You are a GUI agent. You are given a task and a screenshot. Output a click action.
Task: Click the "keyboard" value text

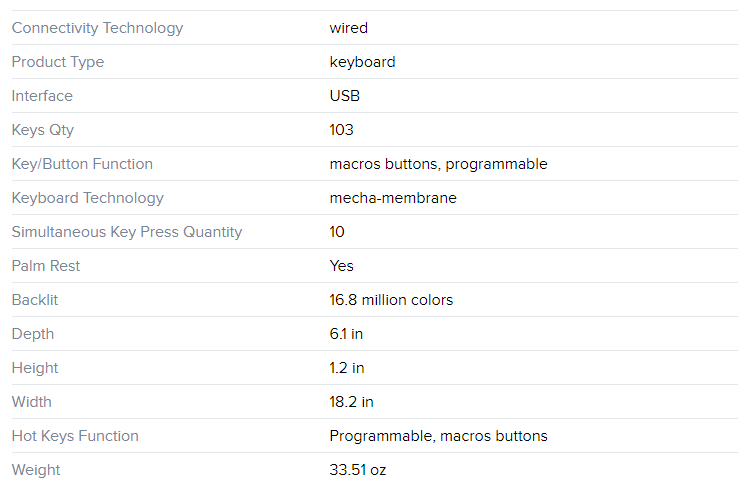point(362,62)
